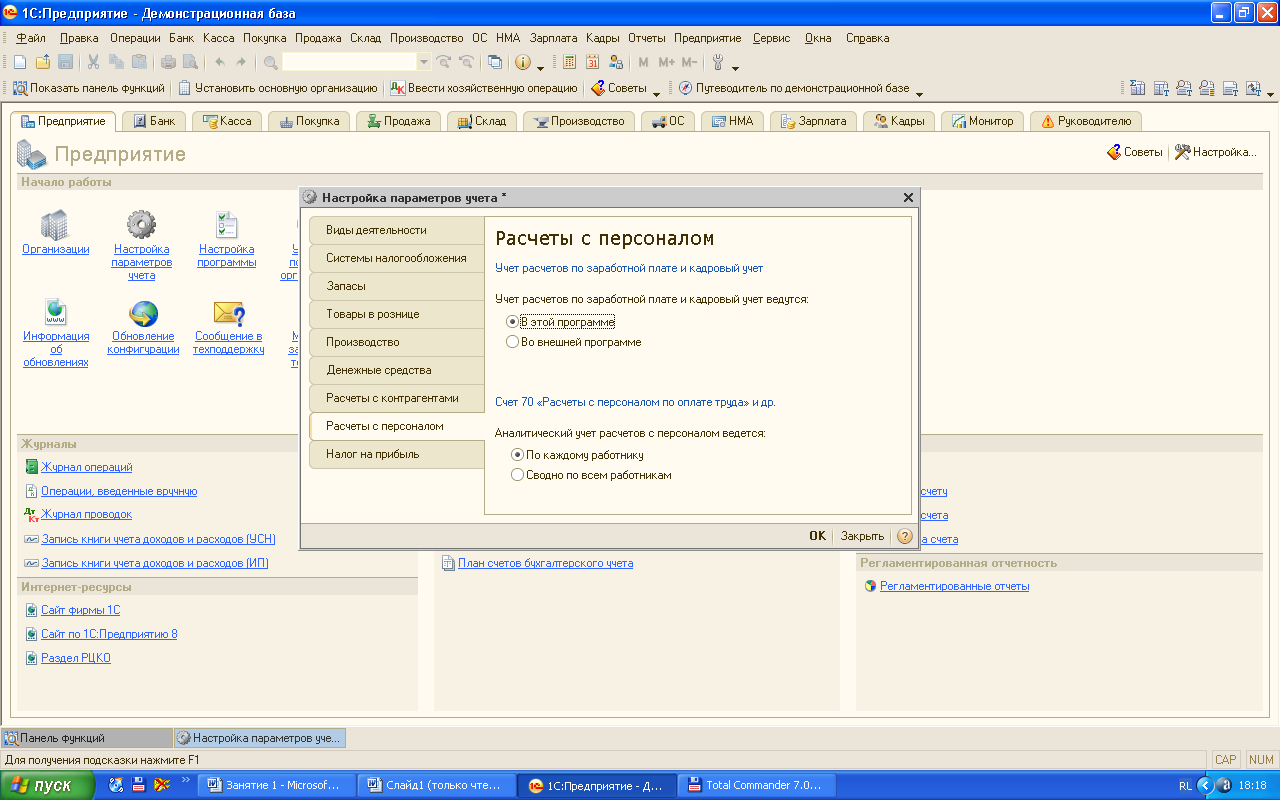
Task: Click the Sigma totals table icon in the top-right toolbar
Action: tap(1137, 88)
